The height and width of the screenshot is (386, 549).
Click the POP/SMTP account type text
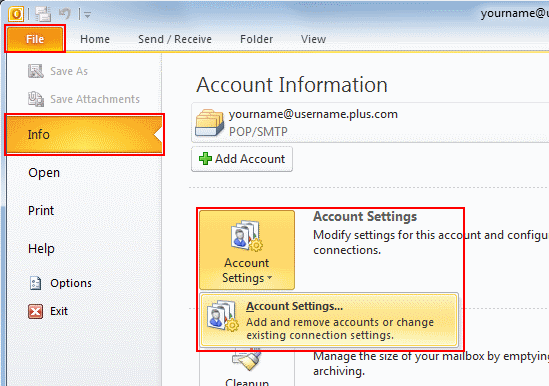(258, 132)
